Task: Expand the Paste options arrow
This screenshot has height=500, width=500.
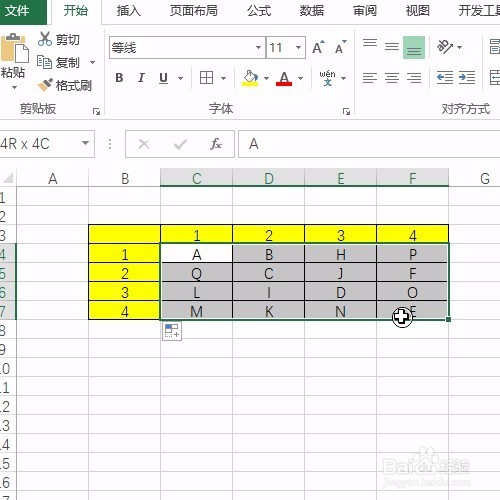Action: click(x=14, y=88)
